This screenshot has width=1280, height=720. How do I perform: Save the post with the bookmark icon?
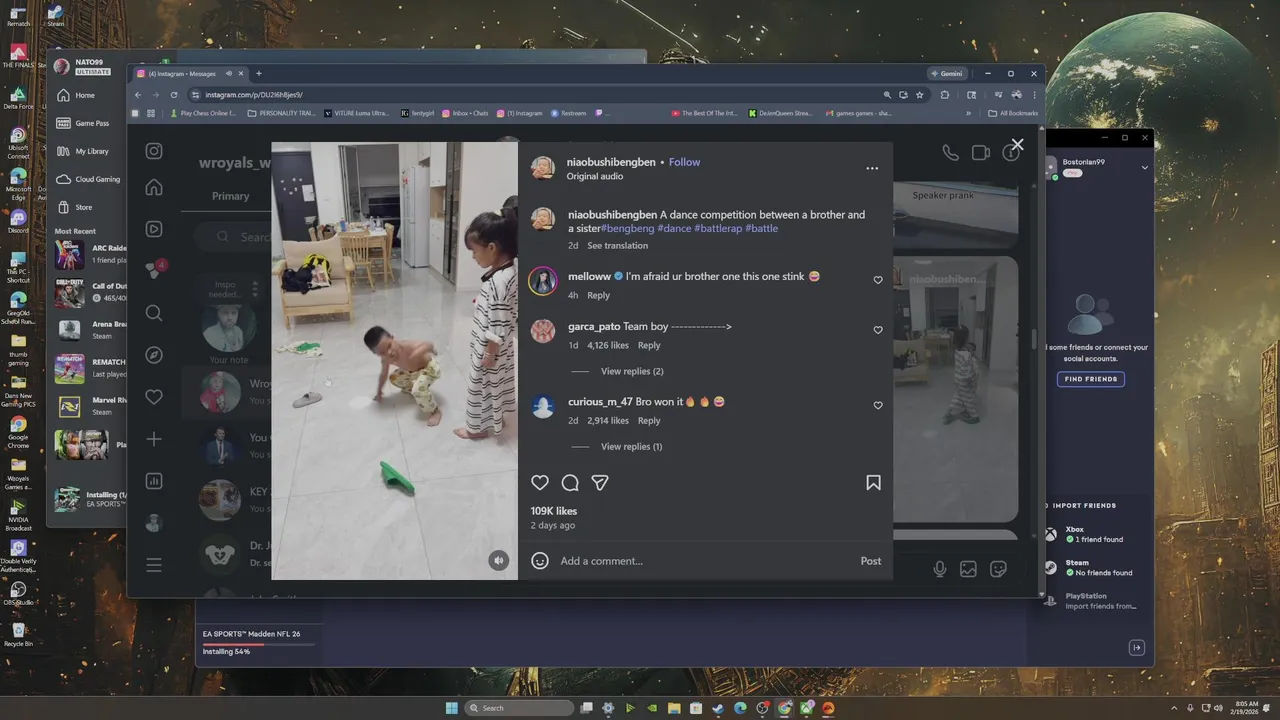[873, 483]
